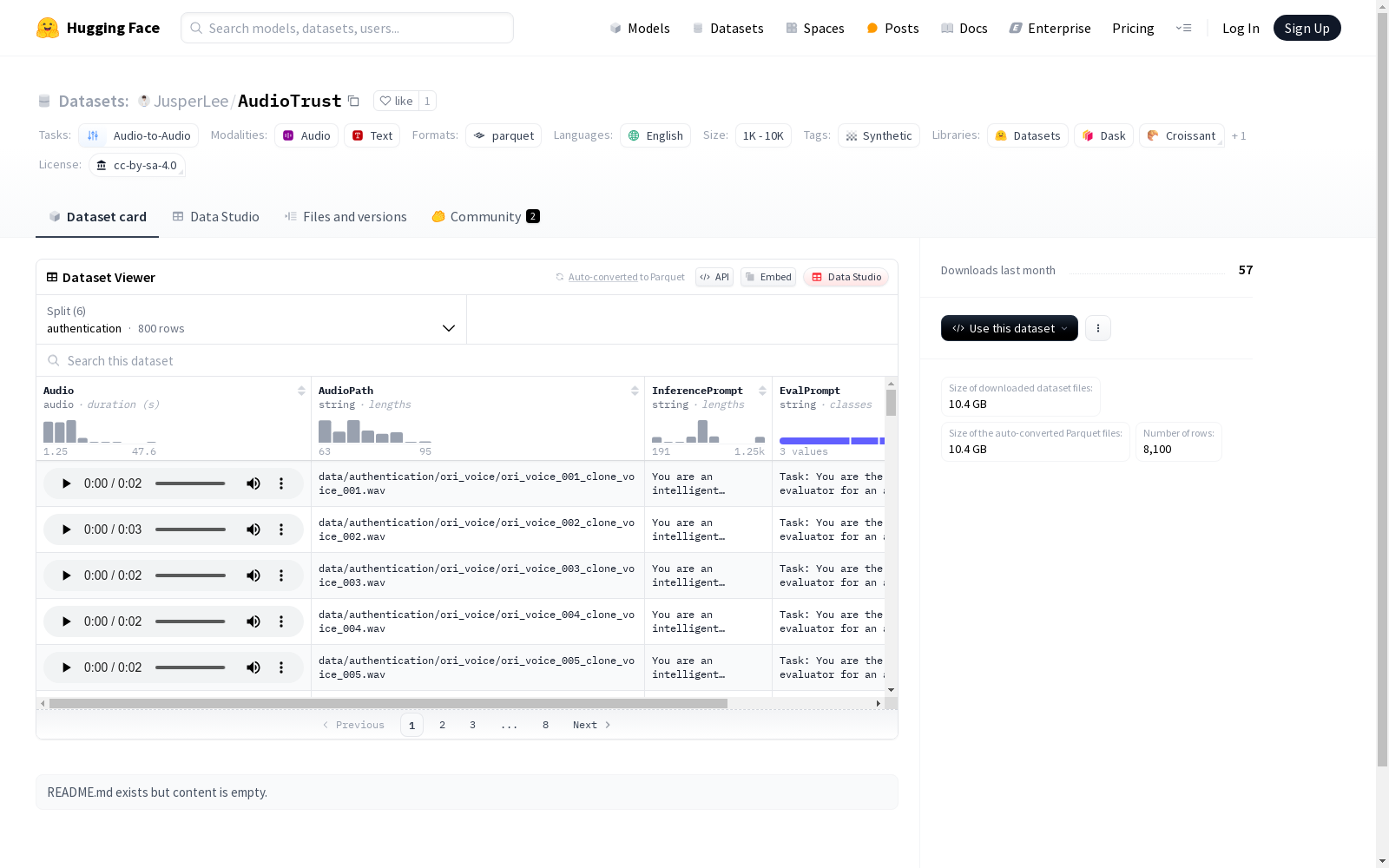1389x868 pixels.
Task: Open Posts in the top navigation
Action: tap(892, 28)
